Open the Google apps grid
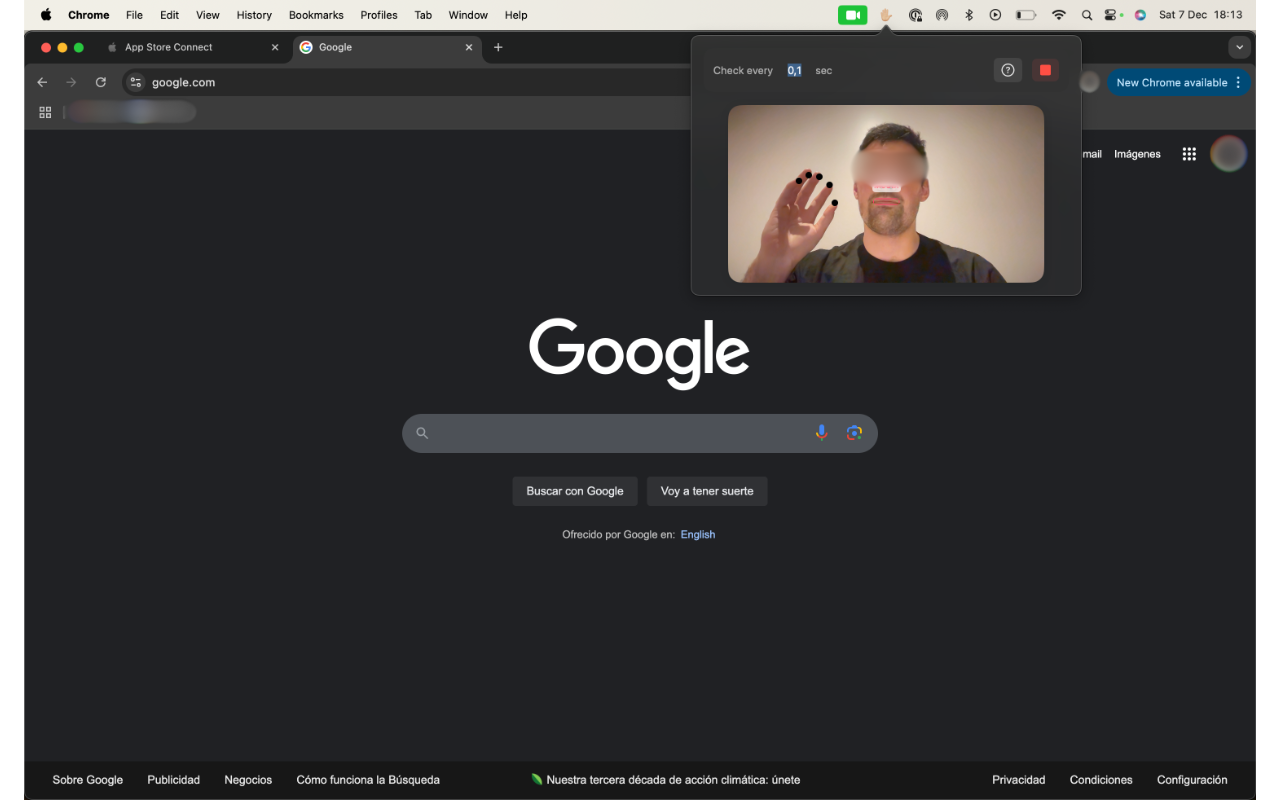 pyautogui.click(x=1189, y=154)
